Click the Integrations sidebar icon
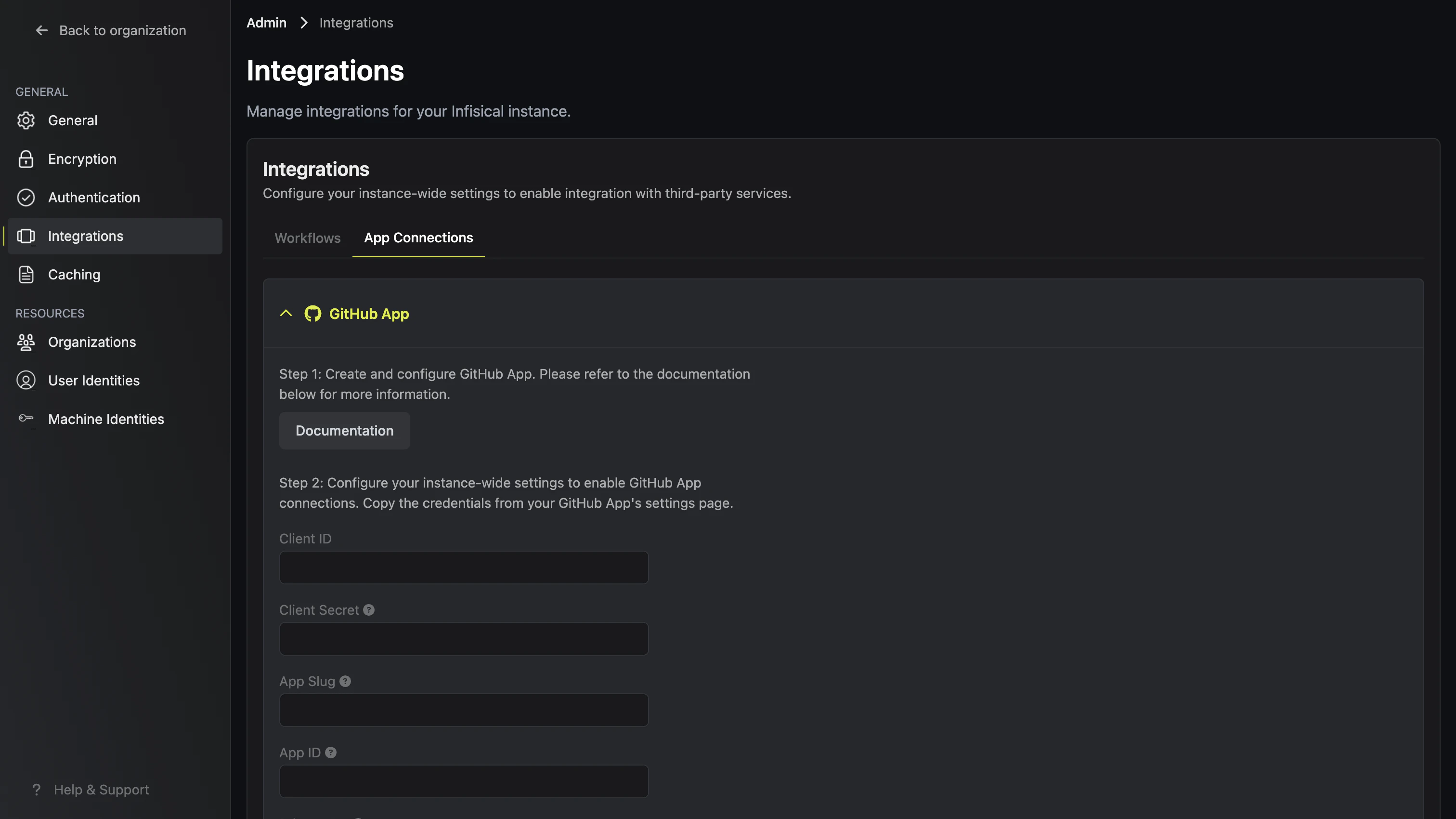Image resolution: width=1456 pixels, height=819 pixels. (x=26, y=236)
